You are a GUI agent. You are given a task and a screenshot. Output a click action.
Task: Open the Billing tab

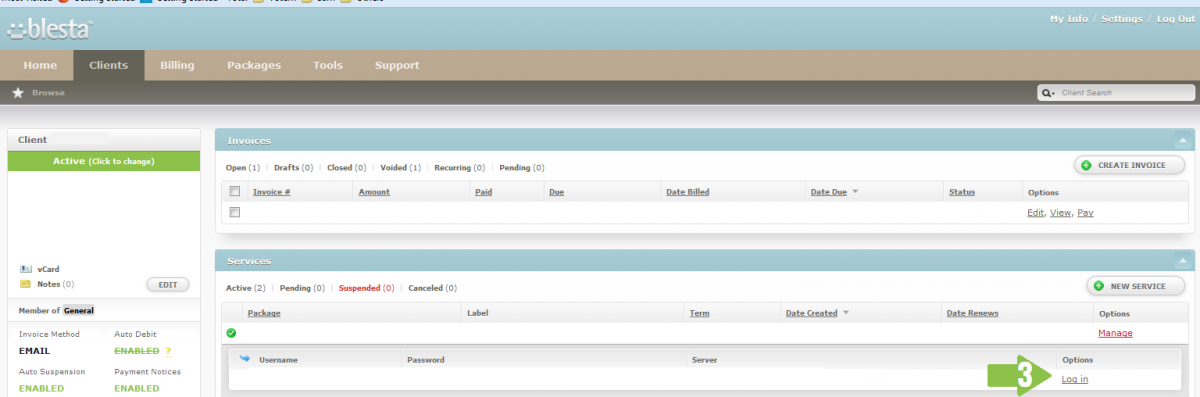(x=177, y=65)
